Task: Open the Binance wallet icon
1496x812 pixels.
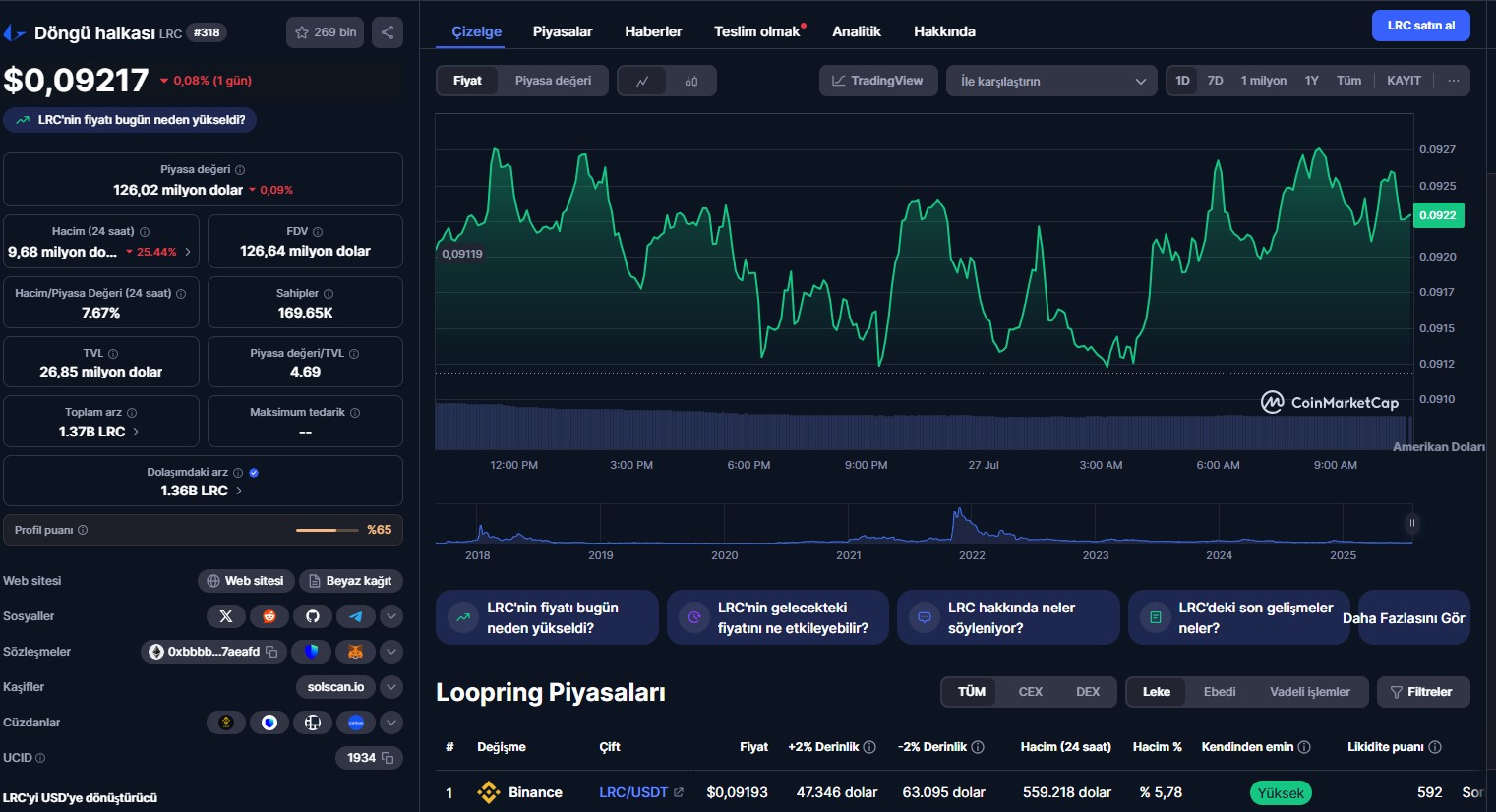Action: point(226,723)
